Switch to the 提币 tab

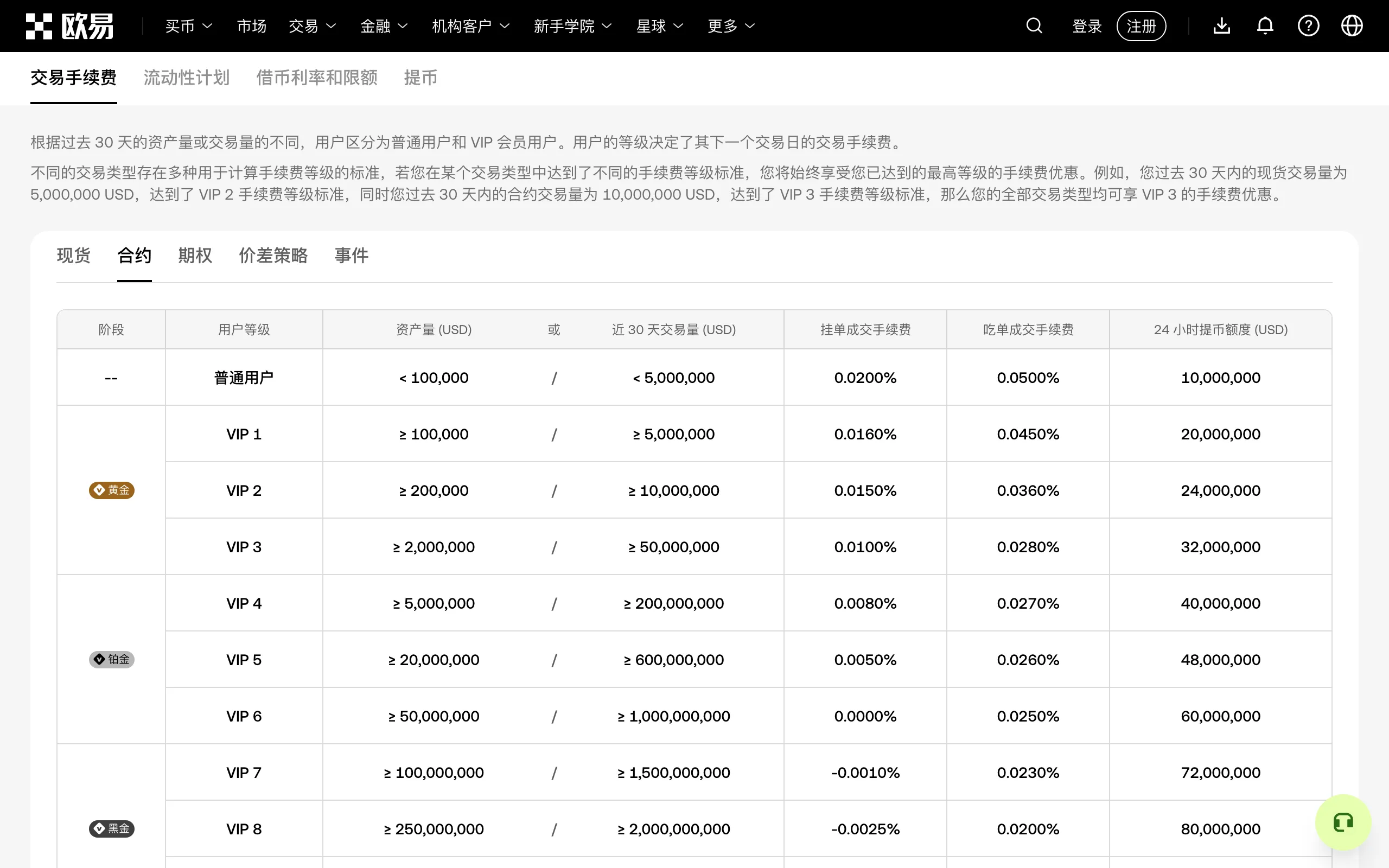click(420, 78)
